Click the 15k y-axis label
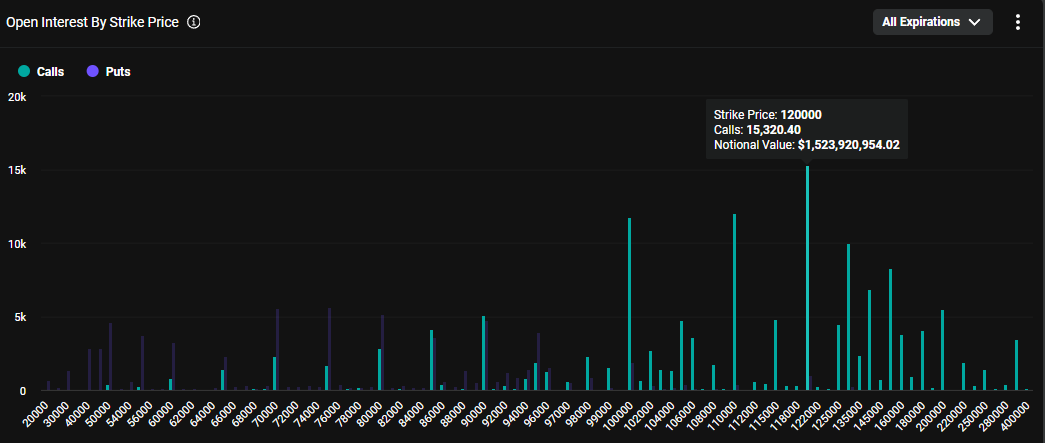 click(15, 171)
